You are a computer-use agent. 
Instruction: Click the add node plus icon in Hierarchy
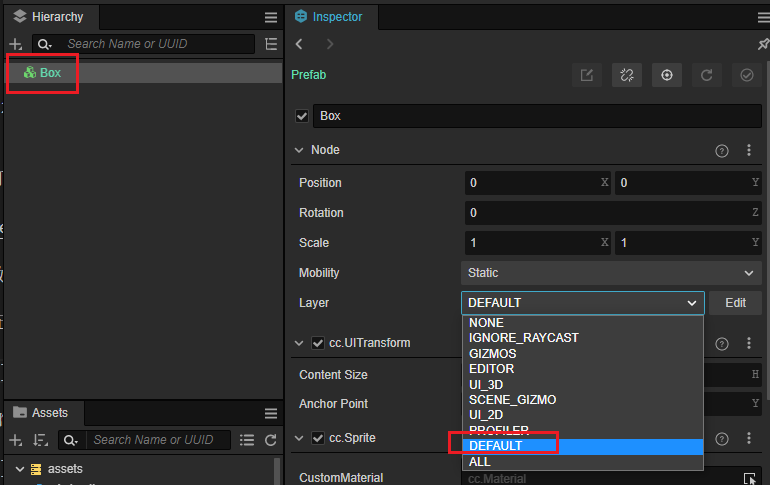coord(15,44)
